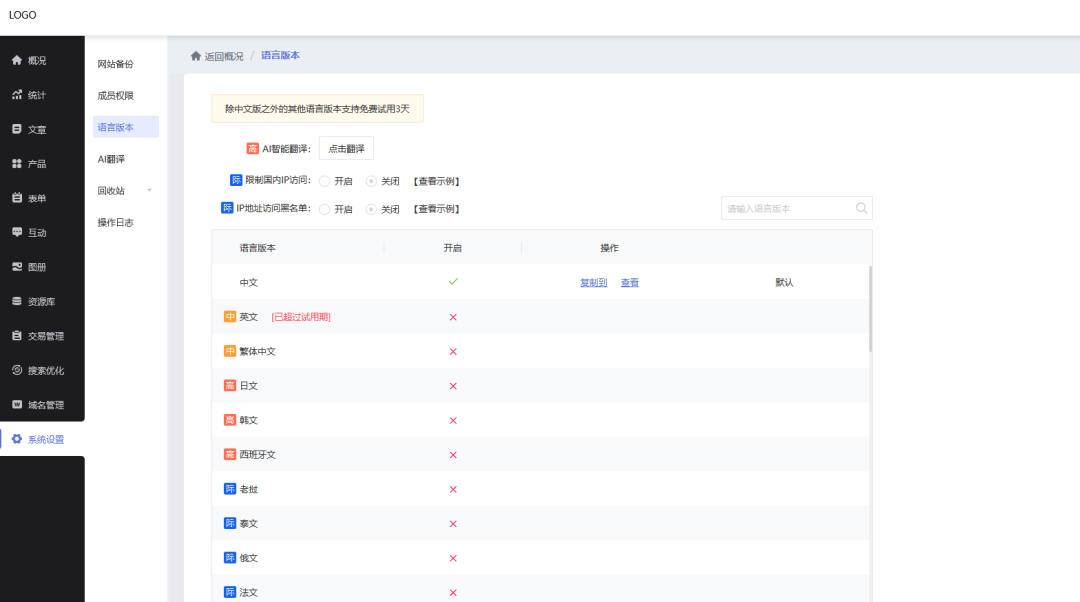Open 操作日志 menu item

(115, 222)
